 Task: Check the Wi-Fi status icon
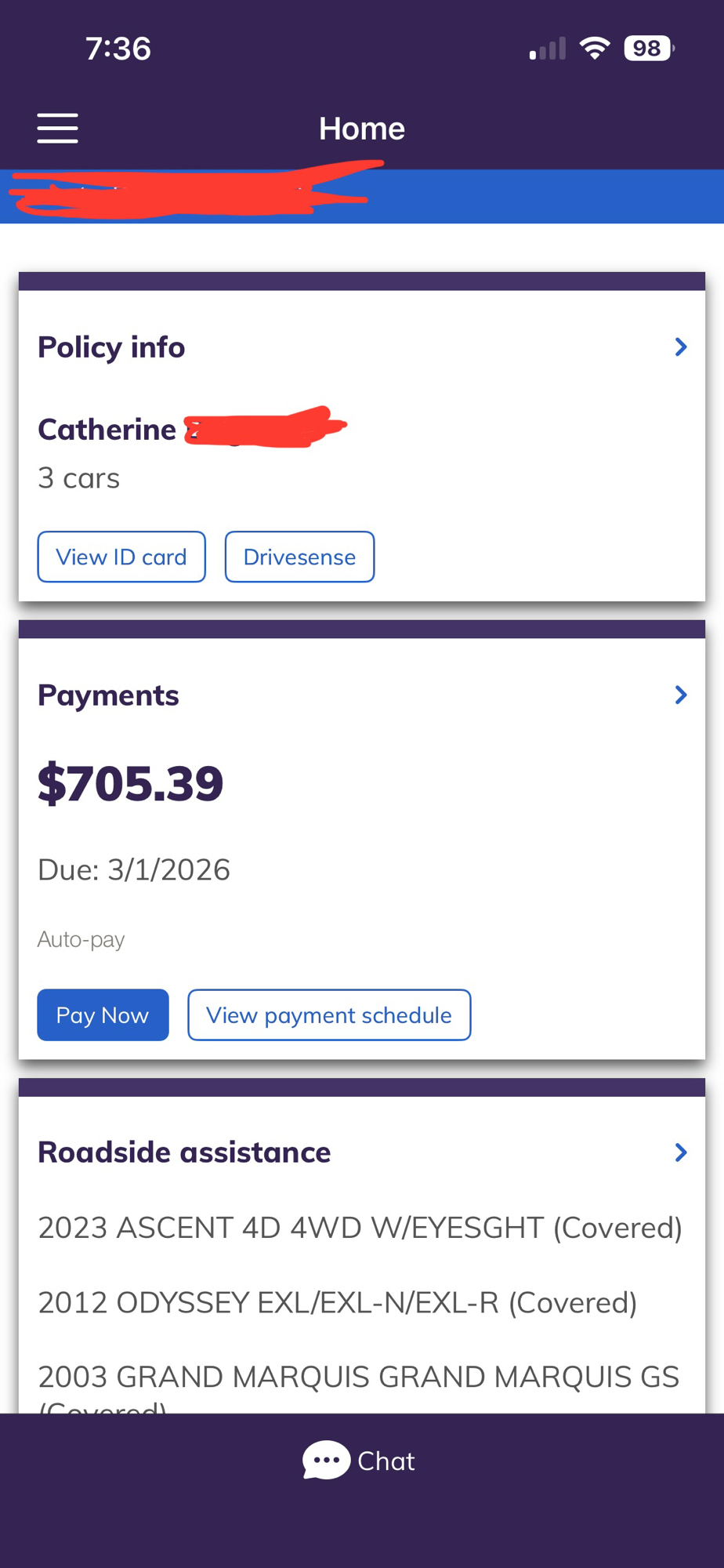click(x=595, y=49)
